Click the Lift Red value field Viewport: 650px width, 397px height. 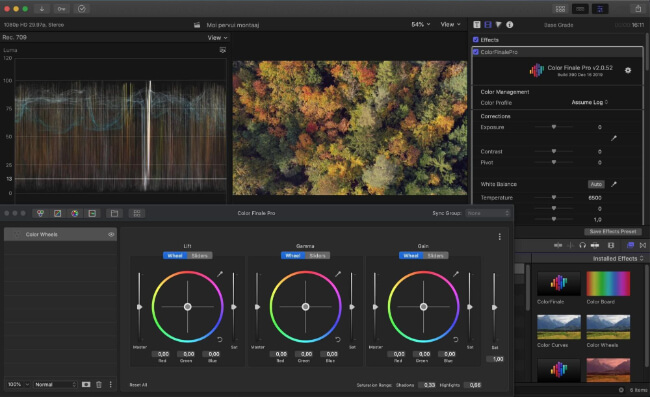(x=162, y=354)
